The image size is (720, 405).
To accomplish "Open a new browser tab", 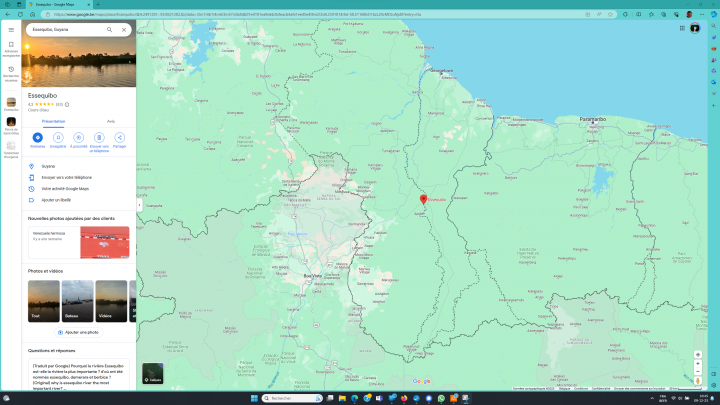I will [x=98, y=4].
